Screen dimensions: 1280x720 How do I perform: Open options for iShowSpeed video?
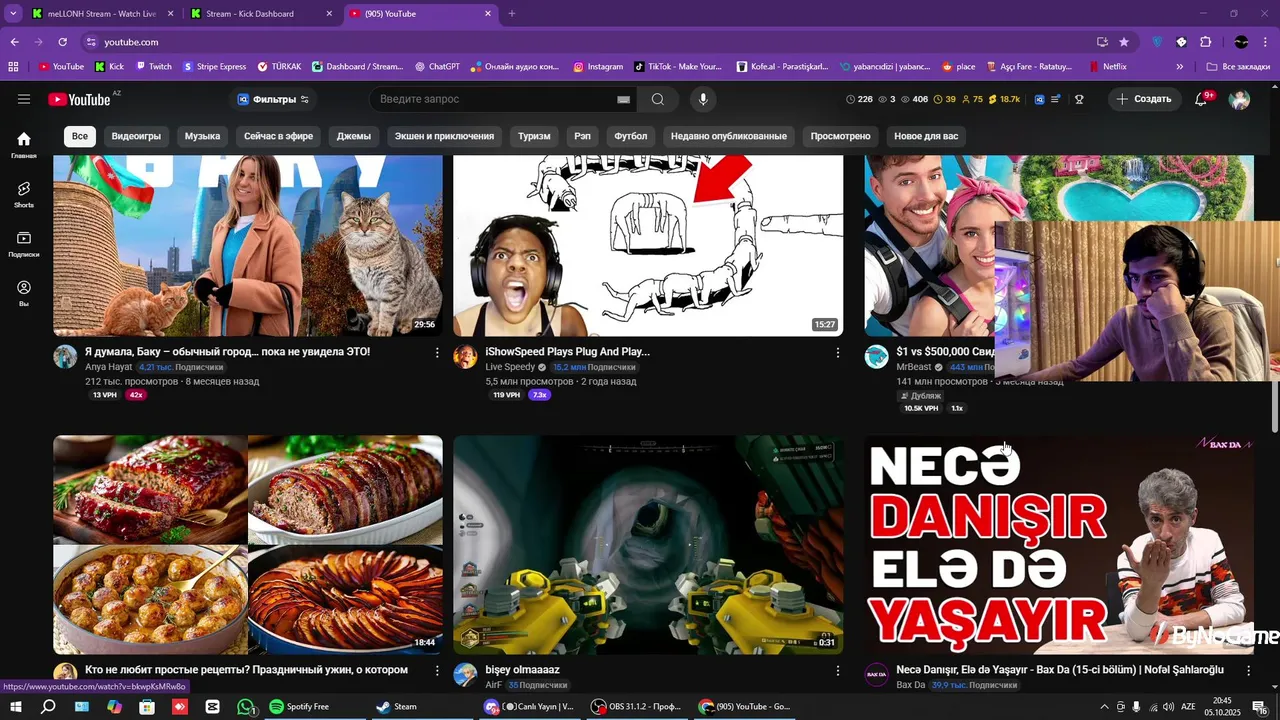click(837, 352)
